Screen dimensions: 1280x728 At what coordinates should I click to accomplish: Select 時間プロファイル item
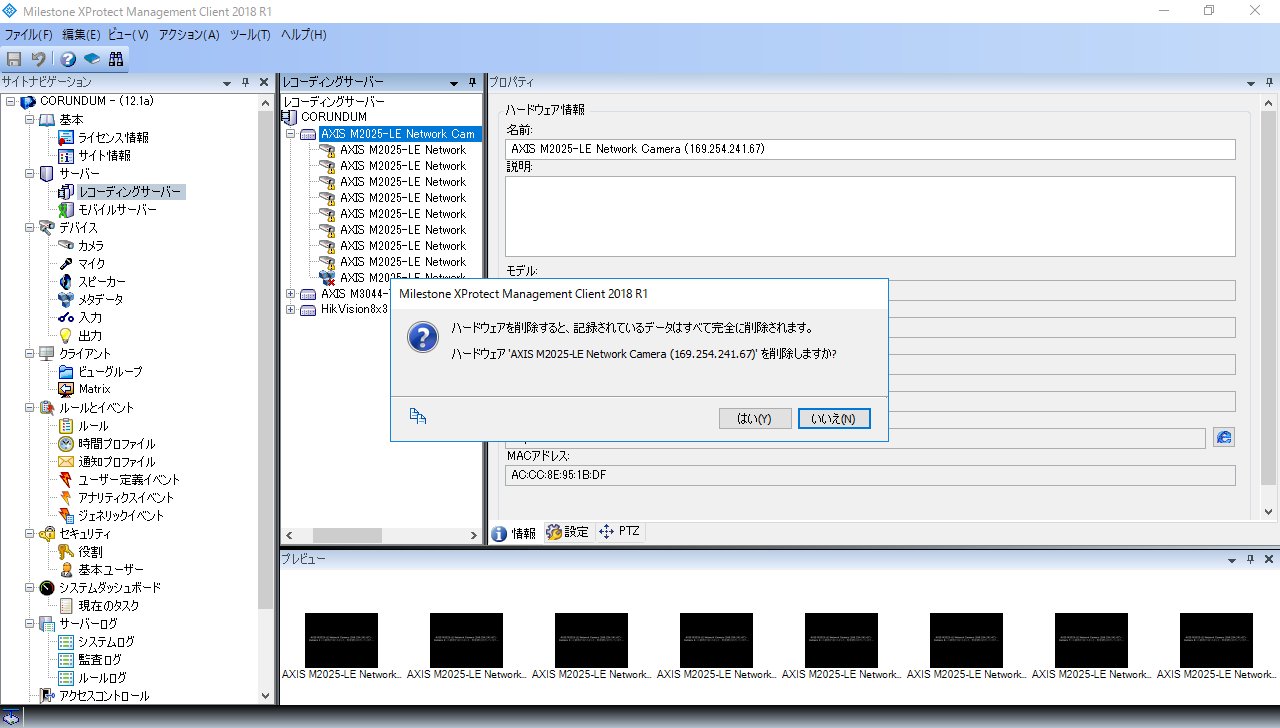click(117, 444)
